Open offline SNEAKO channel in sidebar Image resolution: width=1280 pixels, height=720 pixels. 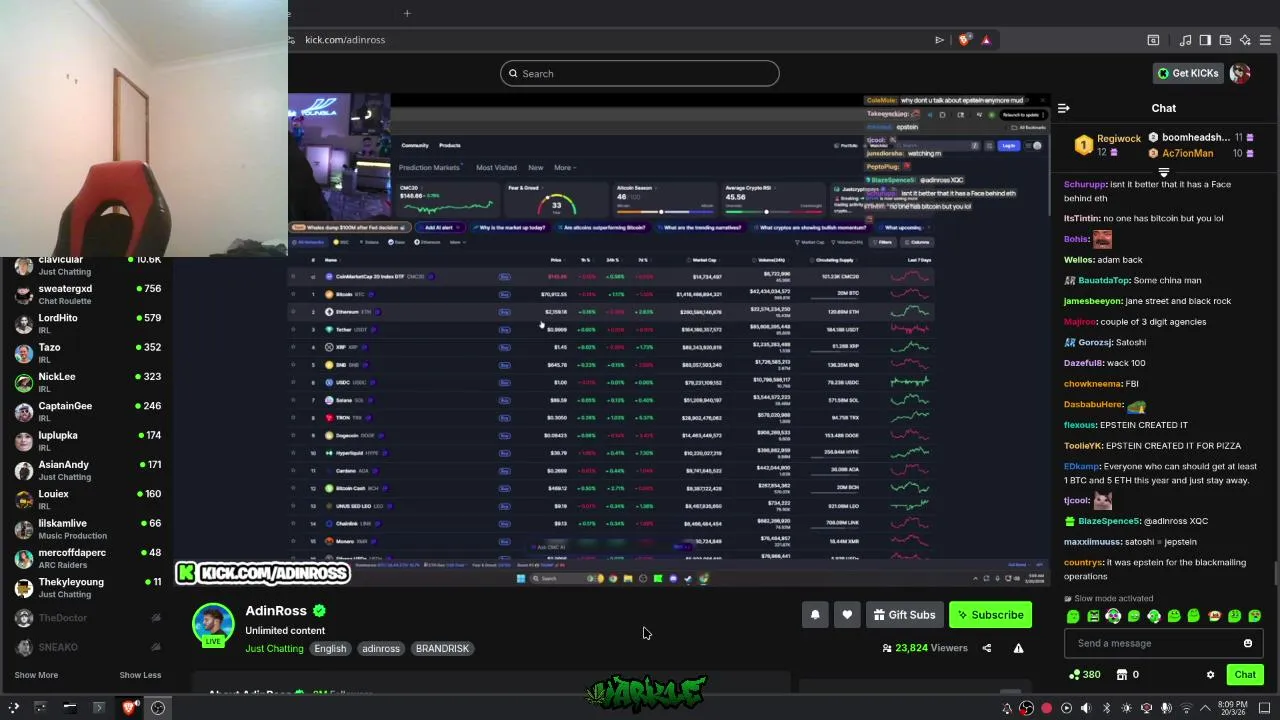(x=87, y=647)
